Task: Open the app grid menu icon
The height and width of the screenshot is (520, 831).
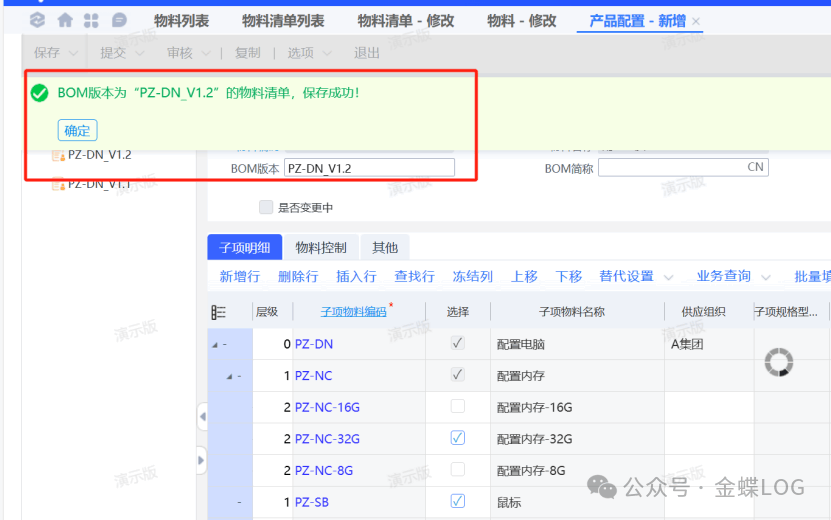Action: click(91, 20)
